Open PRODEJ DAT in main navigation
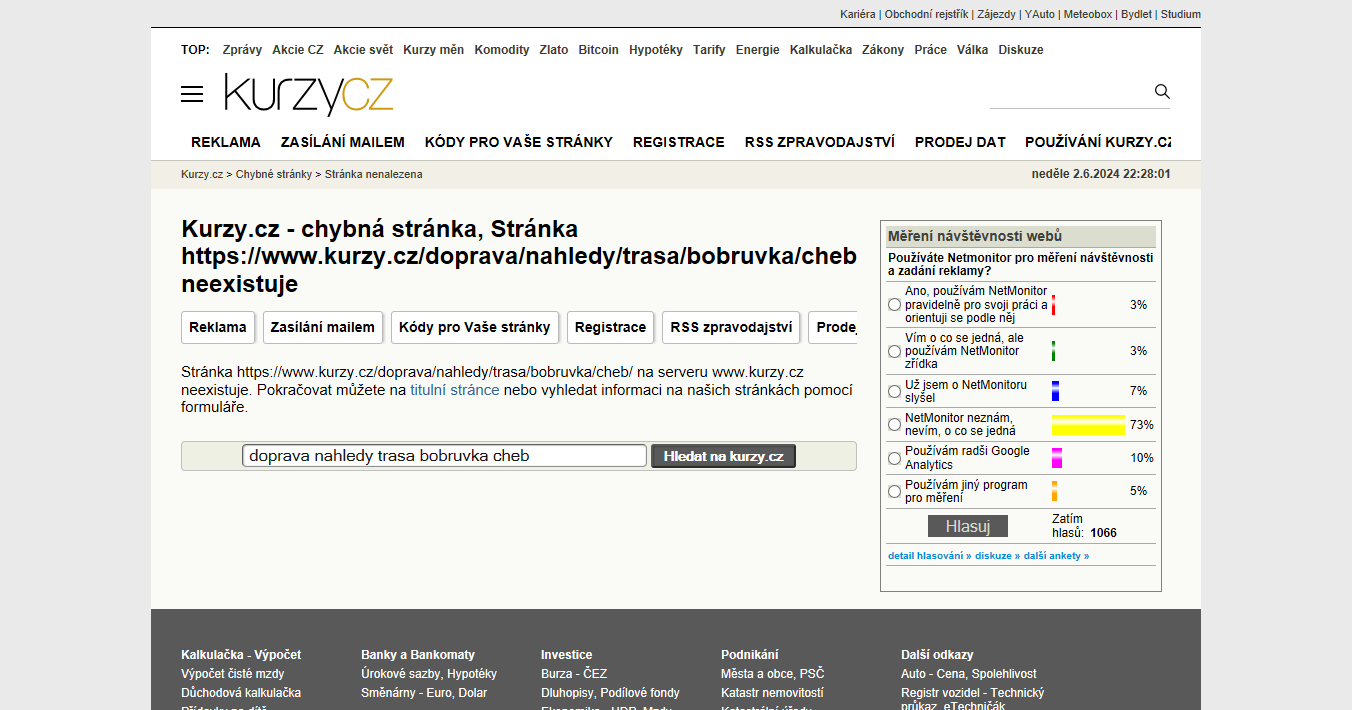 coord(960,142)
